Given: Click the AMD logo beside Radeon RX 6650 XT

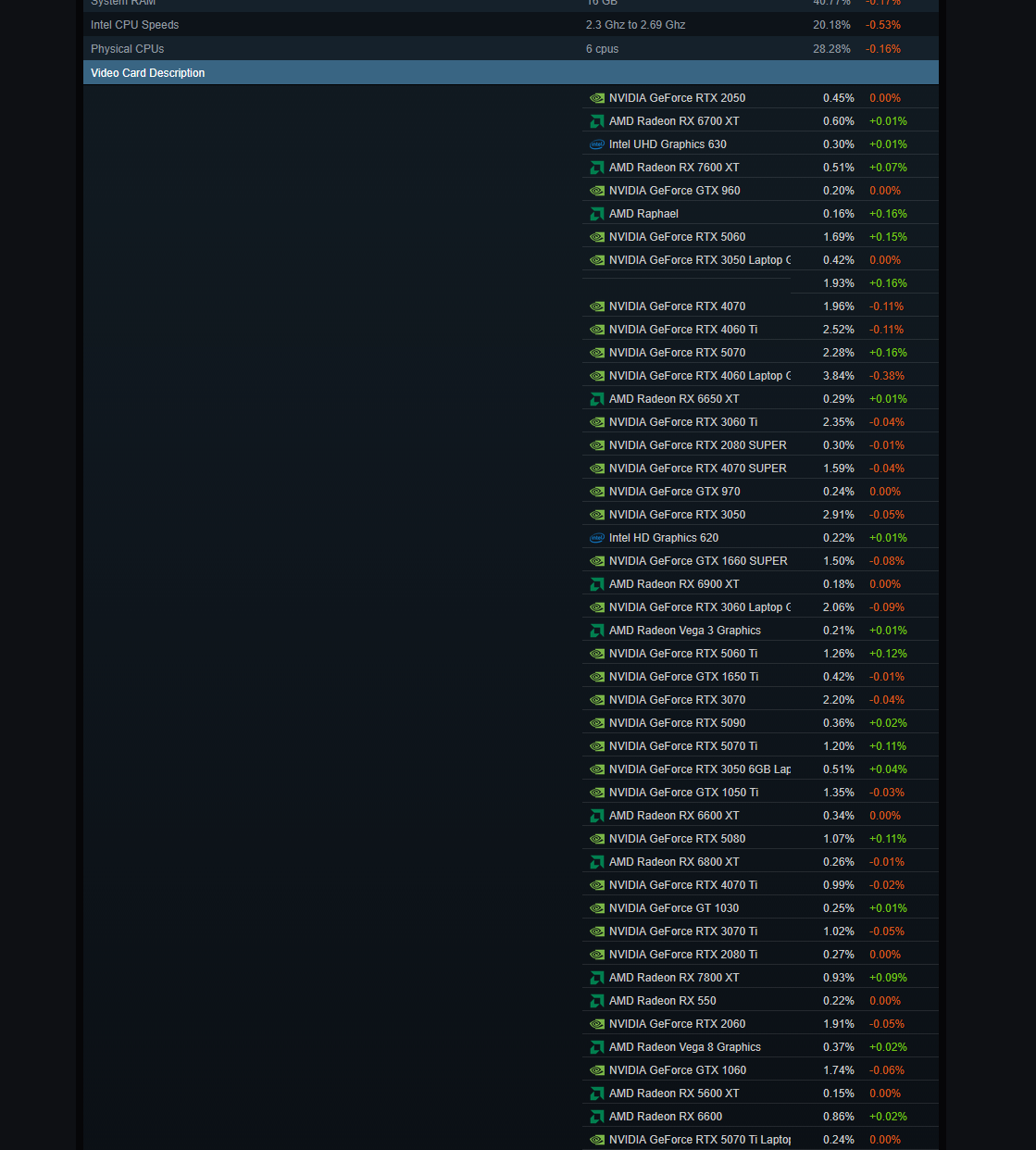Looking at the screenshot, I should 597,399.
